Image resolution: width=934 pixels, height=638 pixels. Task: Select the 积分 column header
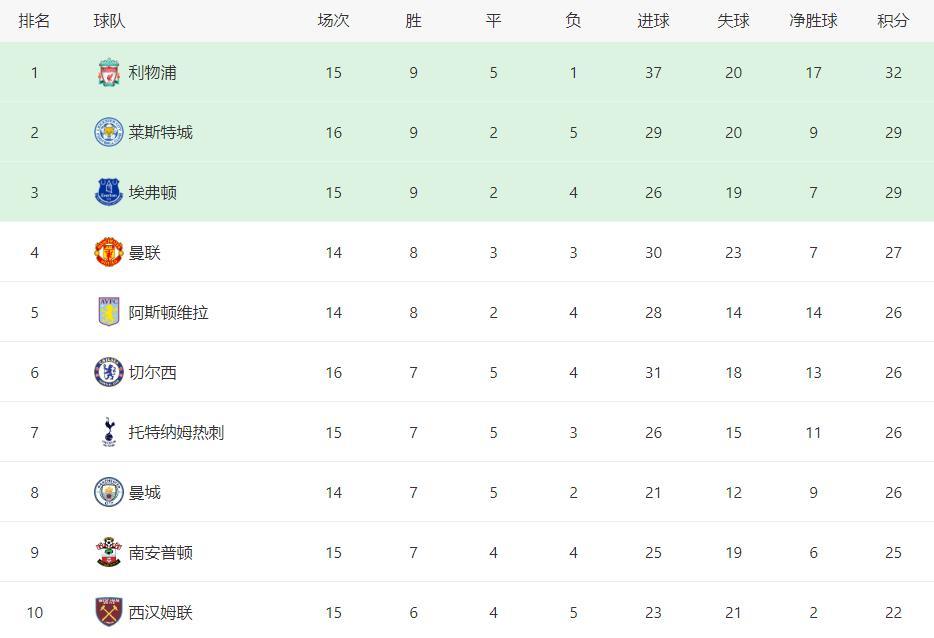coord(893,21)
